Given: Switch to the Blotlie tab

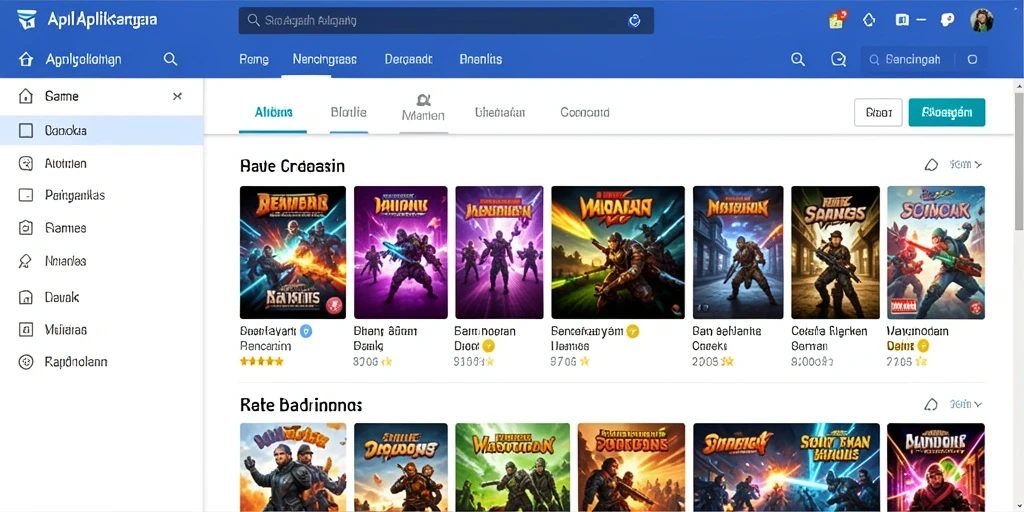Looking at the screenshot, I should [x=349, y=112].
